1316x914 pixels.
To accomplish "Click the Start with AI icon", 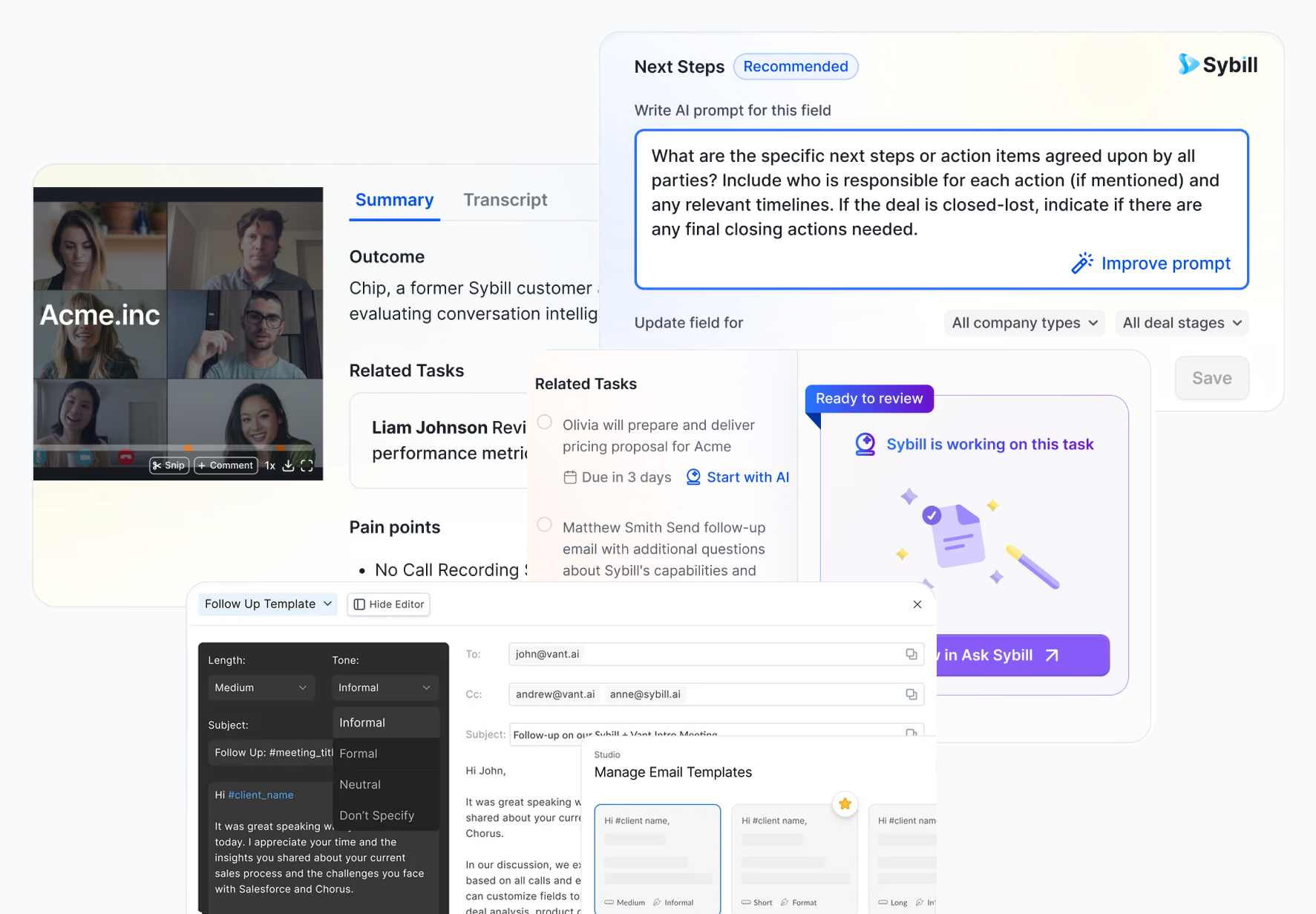I will (x=693, y=477).
